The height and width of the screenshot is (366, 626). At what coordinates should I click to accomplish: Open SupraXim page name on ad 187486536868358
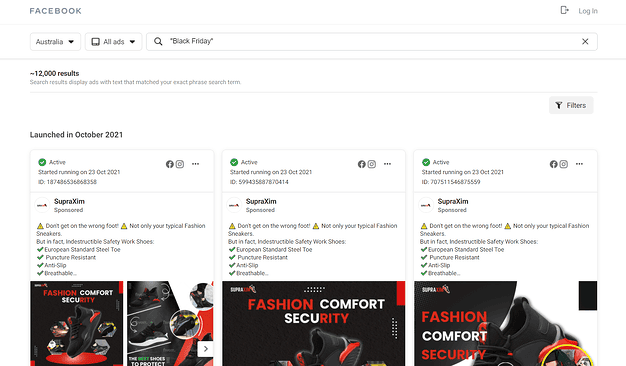point(69,201)
